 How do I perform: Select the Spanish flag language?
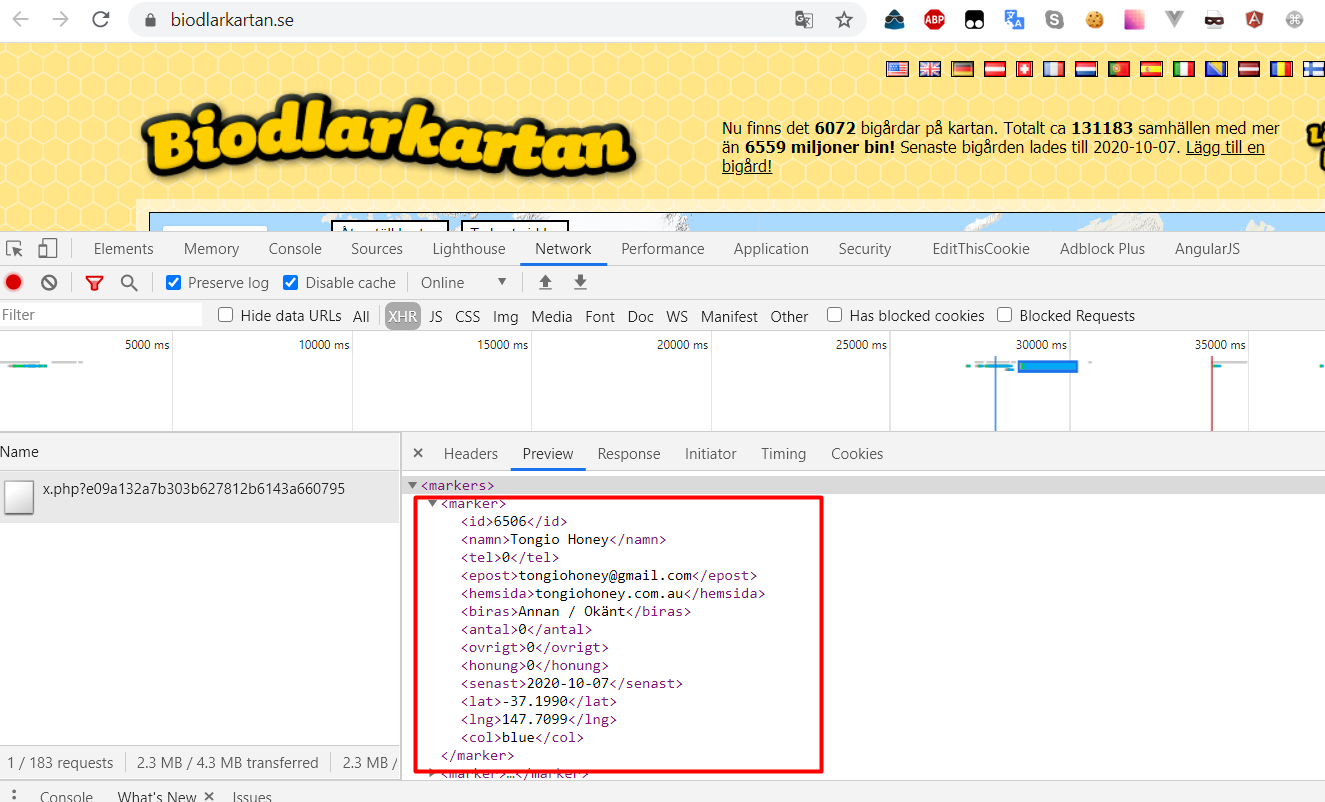(1151, 69)
